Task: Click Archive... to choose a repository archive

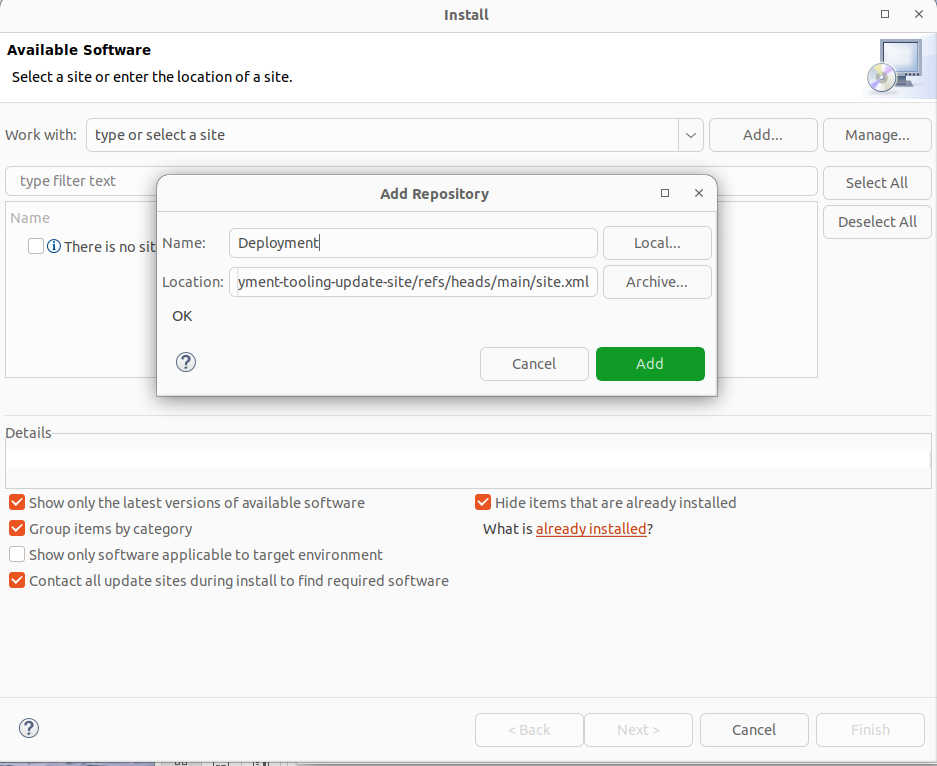Action: pos(657,281)
